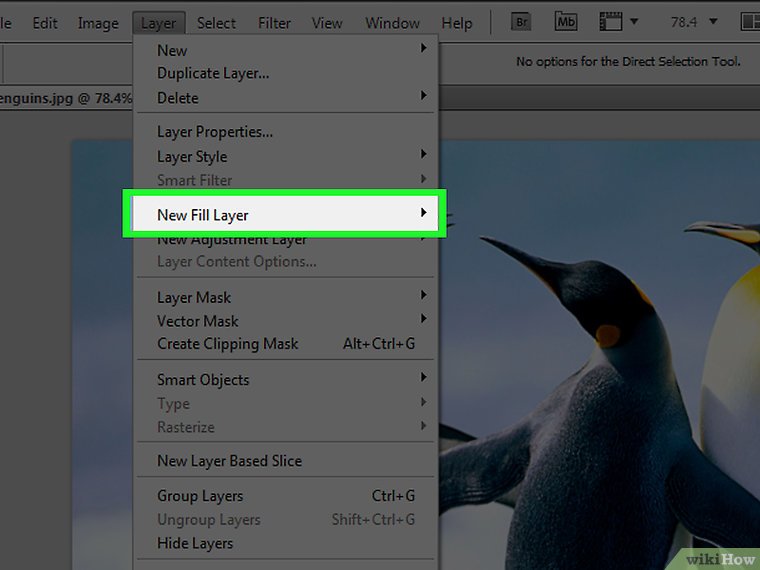Open the Filter menu in menu bar
Viewport: 760px width, 570px height.
274,23
